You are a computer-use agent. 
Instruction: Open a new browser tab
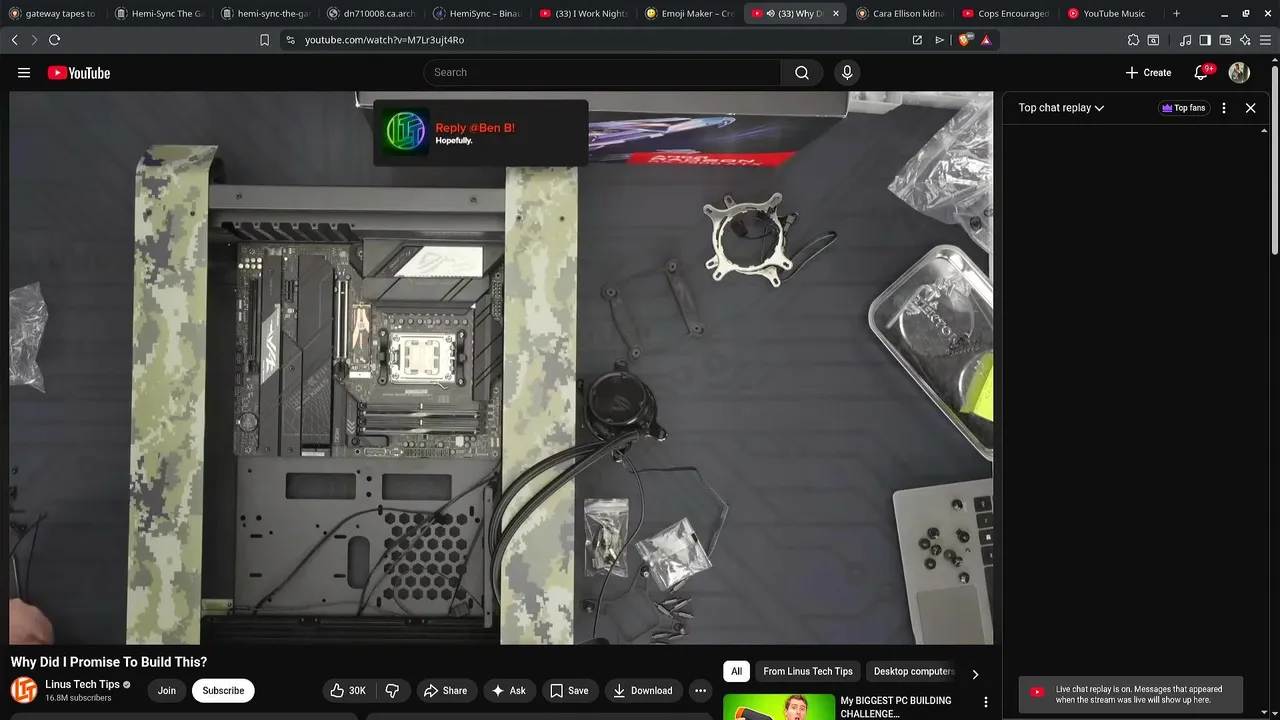1176,14
